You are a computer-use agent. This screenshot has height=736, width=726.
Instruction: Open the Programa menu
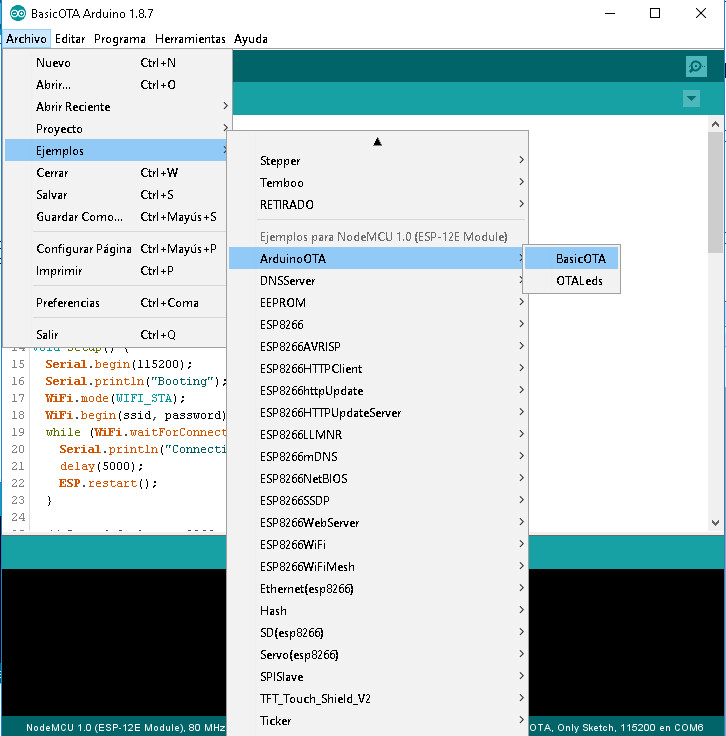(120, 38)
